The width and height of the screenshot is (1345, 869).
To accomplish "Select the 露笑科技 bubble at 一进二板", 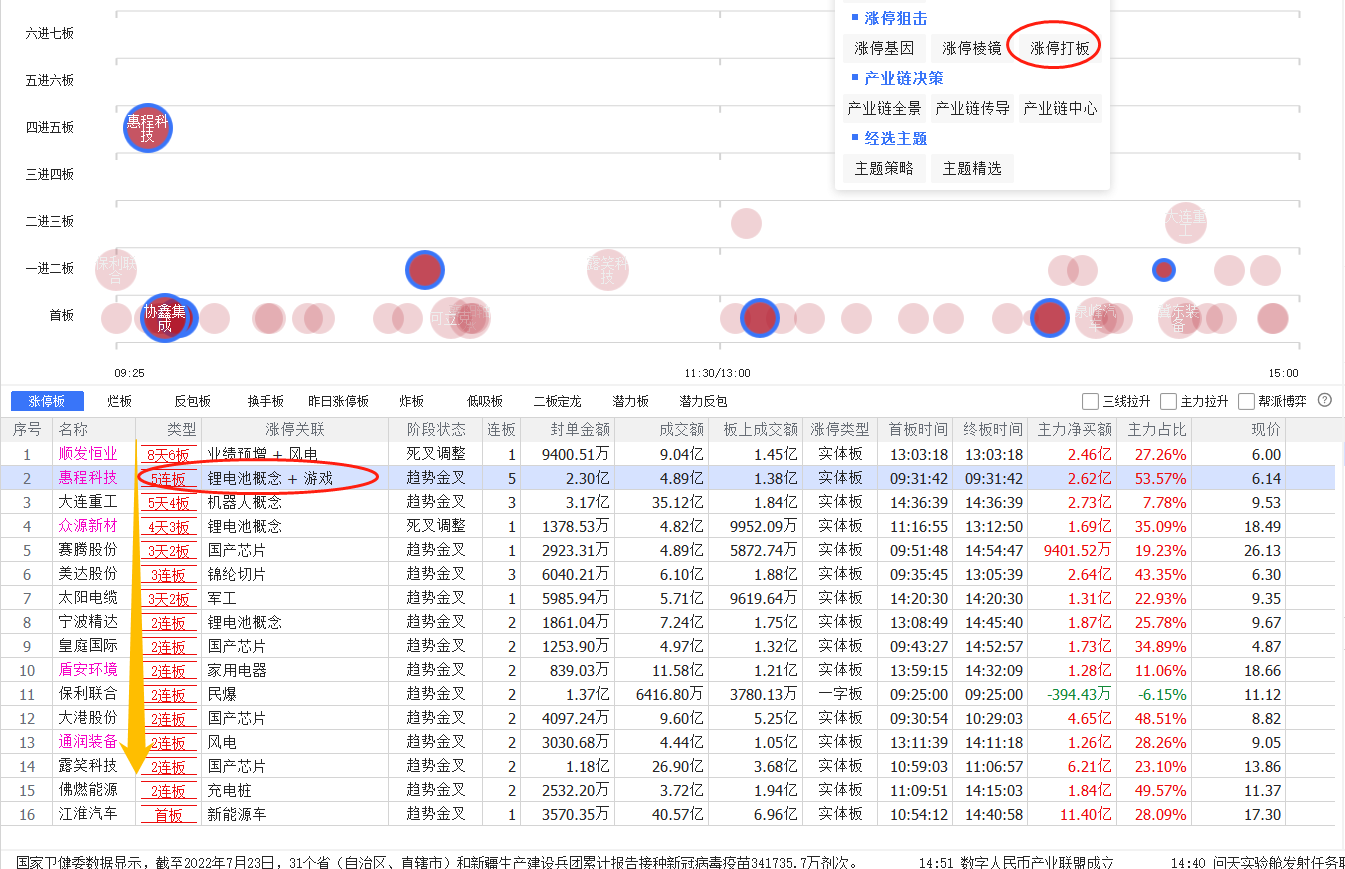I will 607,270.
